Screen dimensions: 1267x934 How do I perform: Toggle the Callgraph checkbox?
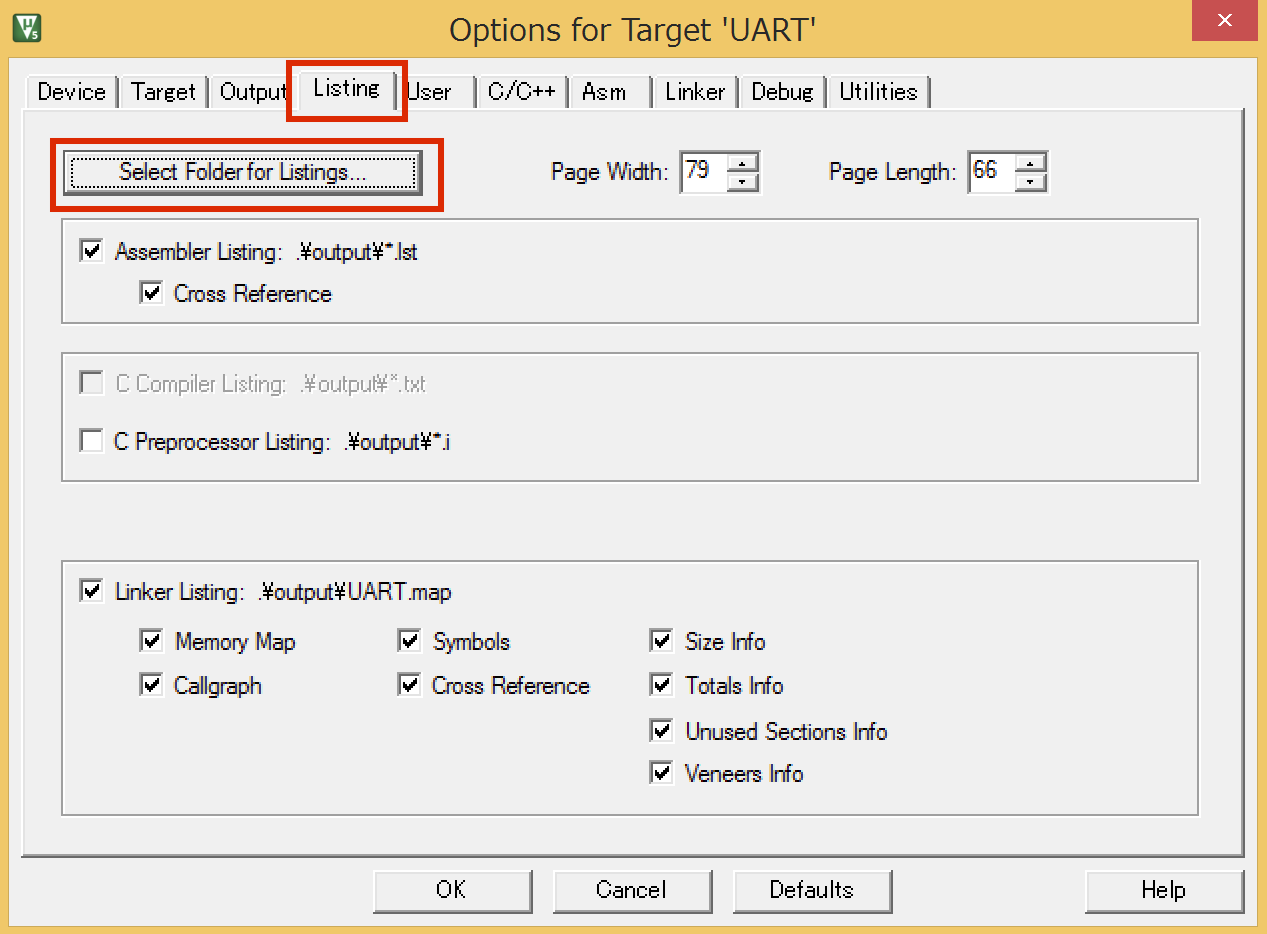(151, 685)
